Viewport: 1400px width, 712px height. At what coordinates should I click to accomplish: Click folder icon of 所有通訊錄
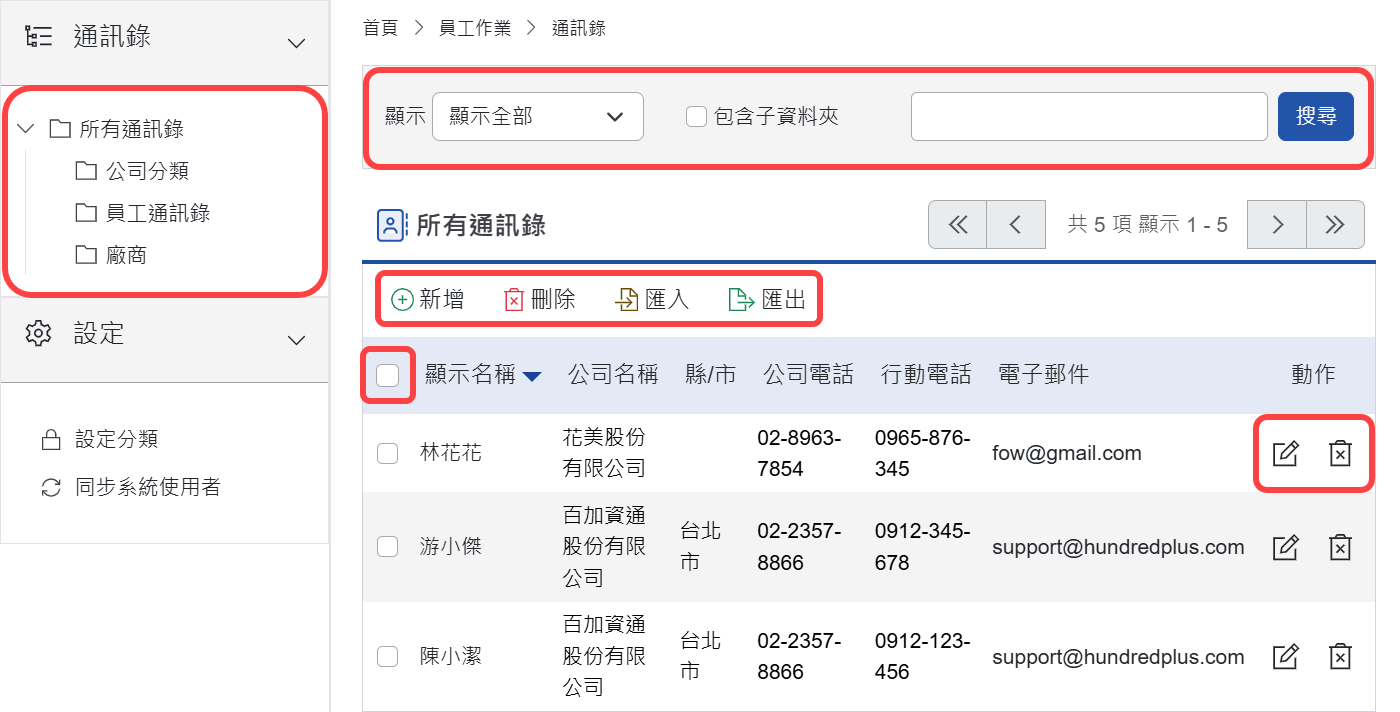tap(60, 129)
